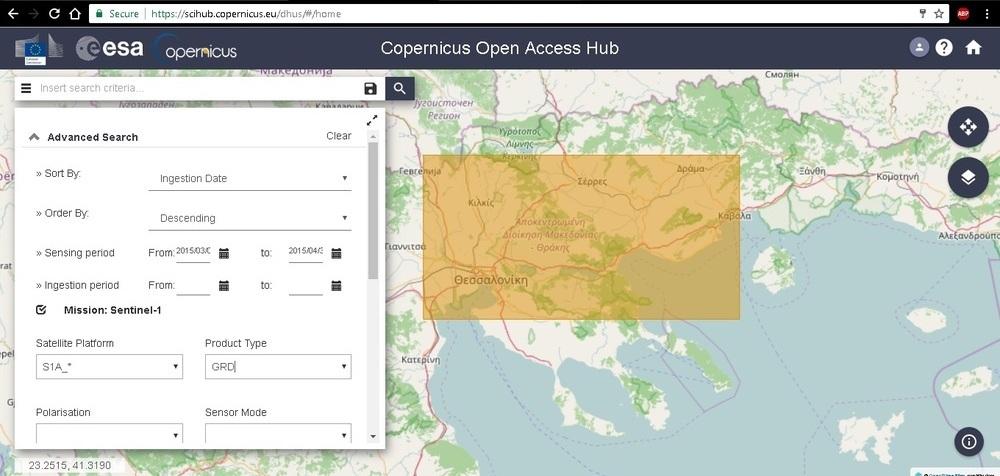Click the Κομοτηνή label on map

[x=897, y=176]
